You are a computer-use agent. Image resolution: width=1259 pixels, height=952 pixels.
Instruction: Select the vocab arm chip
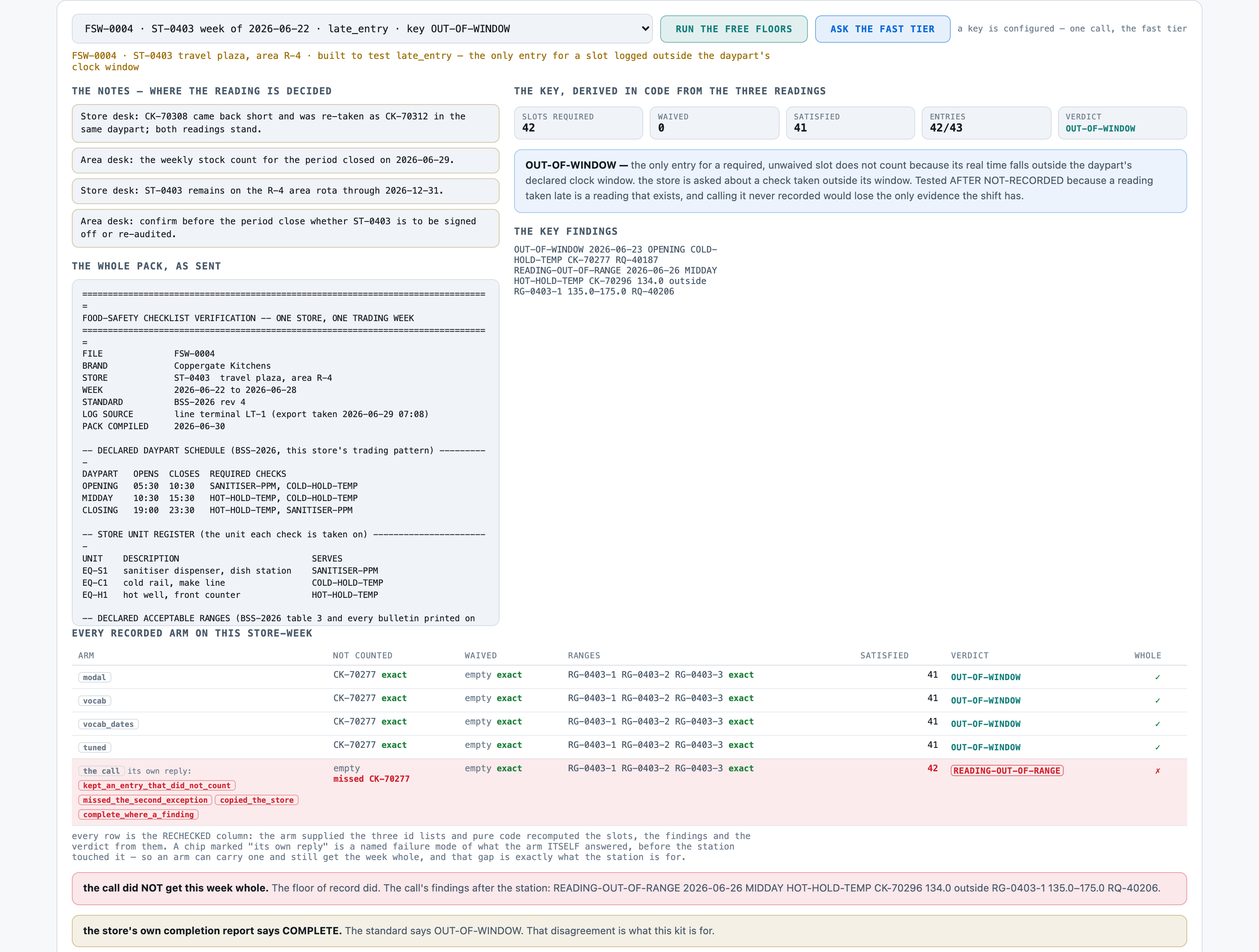[94, 700]
